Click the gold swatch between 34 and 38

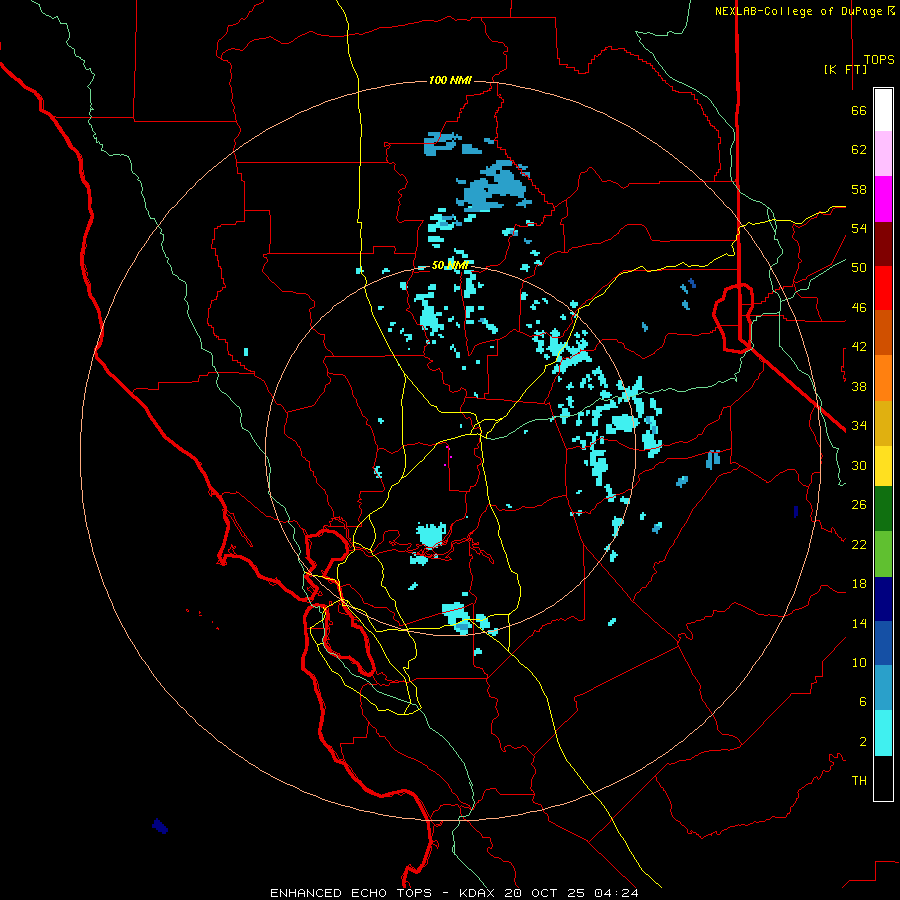883,423
